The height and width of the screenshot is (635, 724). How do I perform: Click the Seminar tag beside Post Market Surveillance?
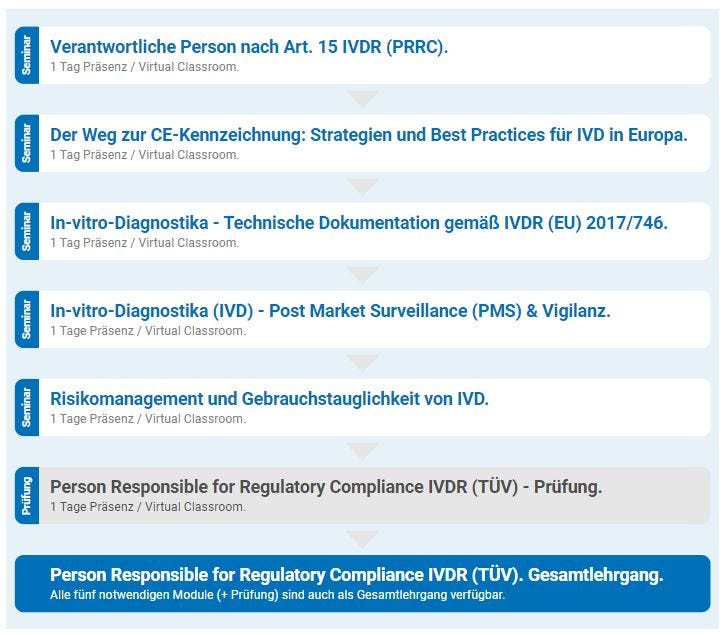[x=27, y=319]
